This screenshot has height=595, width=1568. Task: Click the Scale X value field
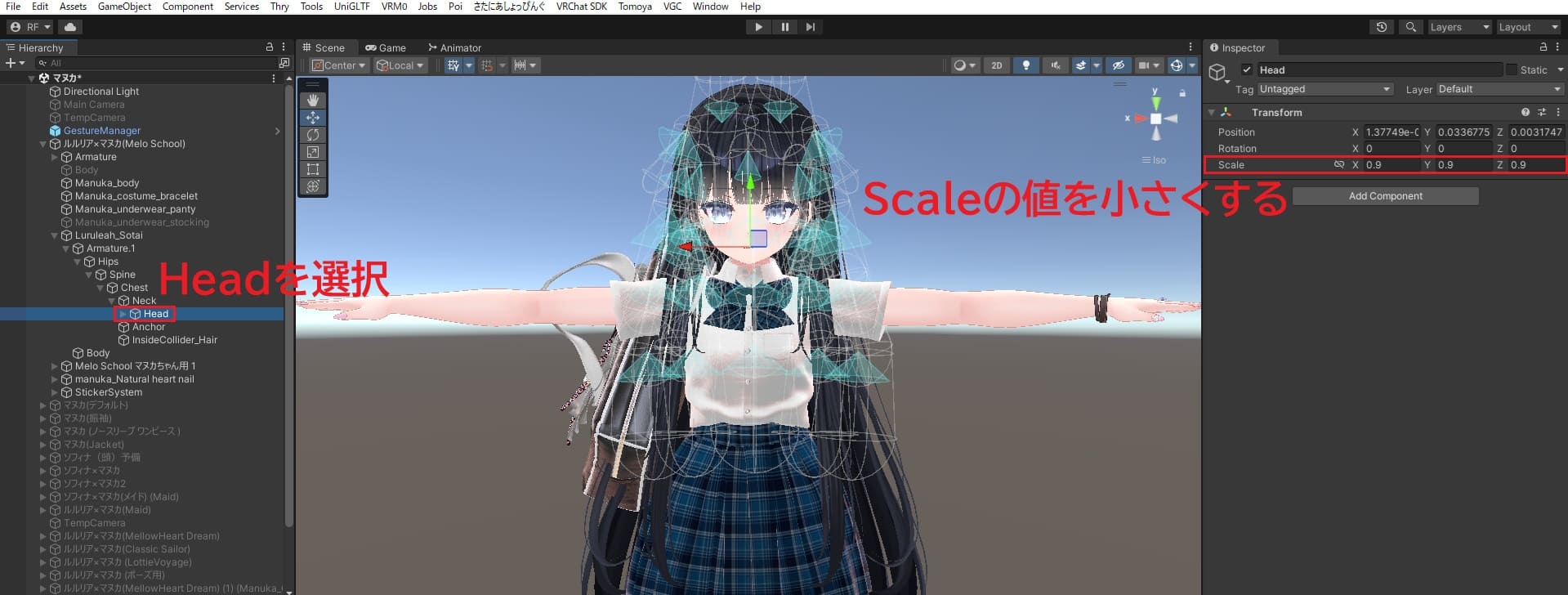pyautogui.click(x=1392, y=164)
